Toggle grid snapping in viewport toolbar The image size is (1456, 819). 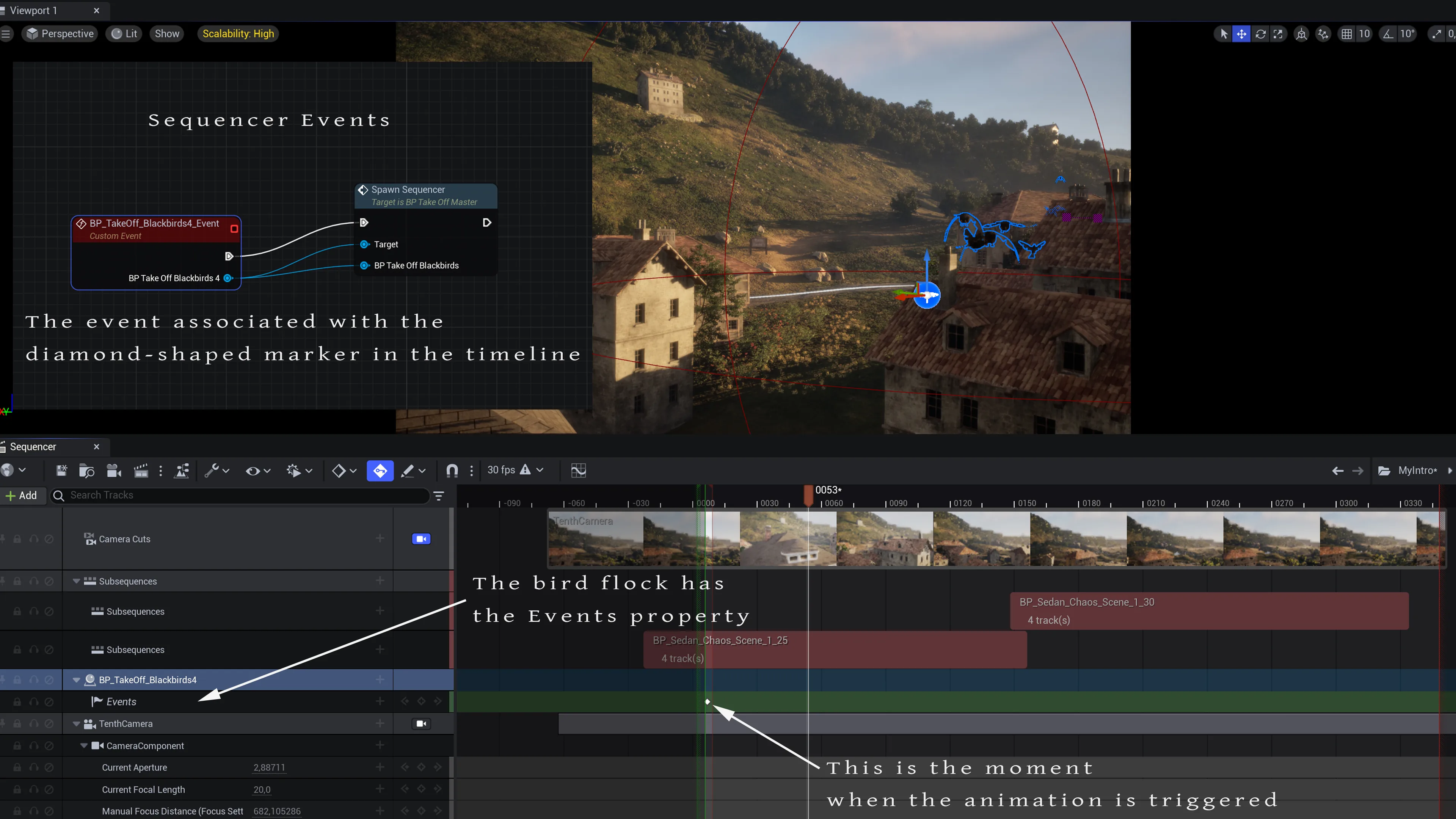pos(1346,34)
